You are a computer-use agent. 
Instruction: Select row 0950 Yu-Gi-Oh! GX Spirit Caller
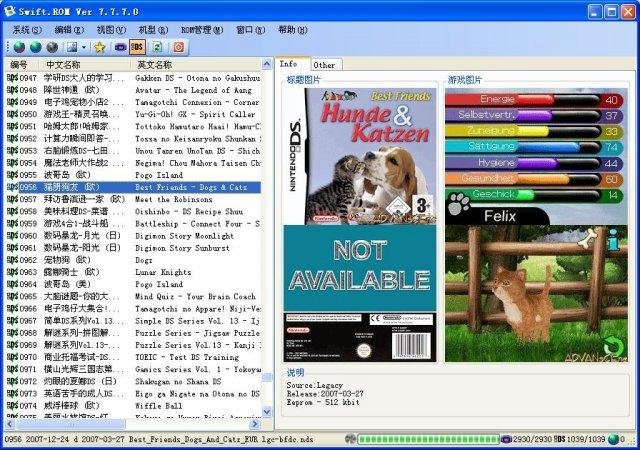point(133,114)
